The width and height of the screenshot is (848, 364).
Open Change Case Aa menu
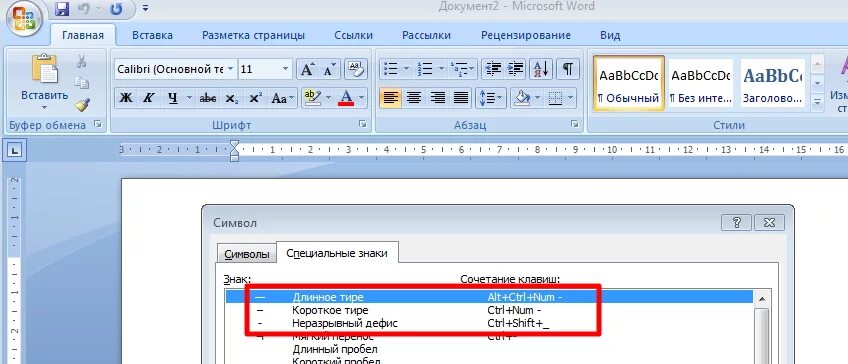283,98
